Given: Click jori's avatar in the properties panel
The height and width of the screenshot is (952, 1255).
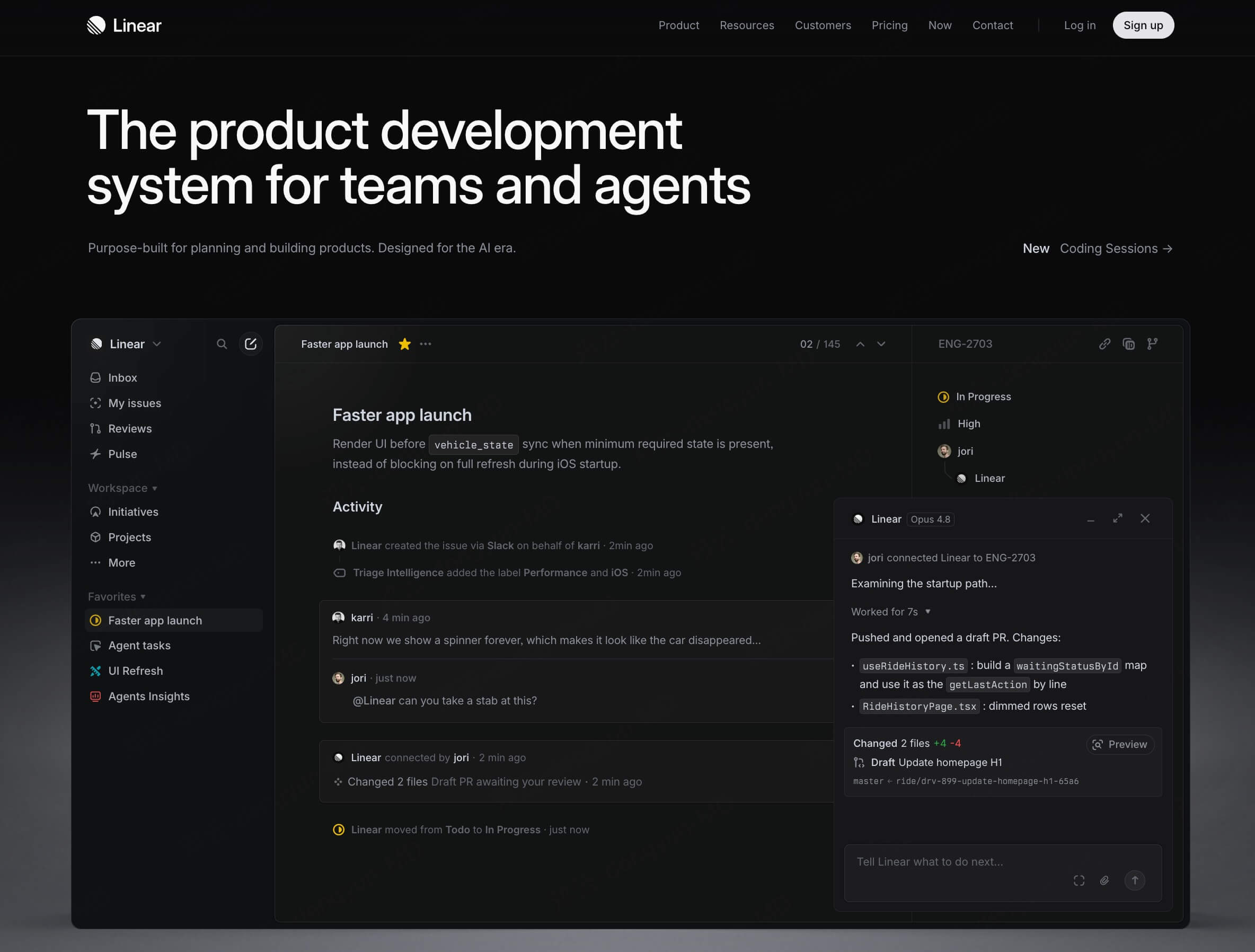Looking at the screenshot, I should coord(944,451).
